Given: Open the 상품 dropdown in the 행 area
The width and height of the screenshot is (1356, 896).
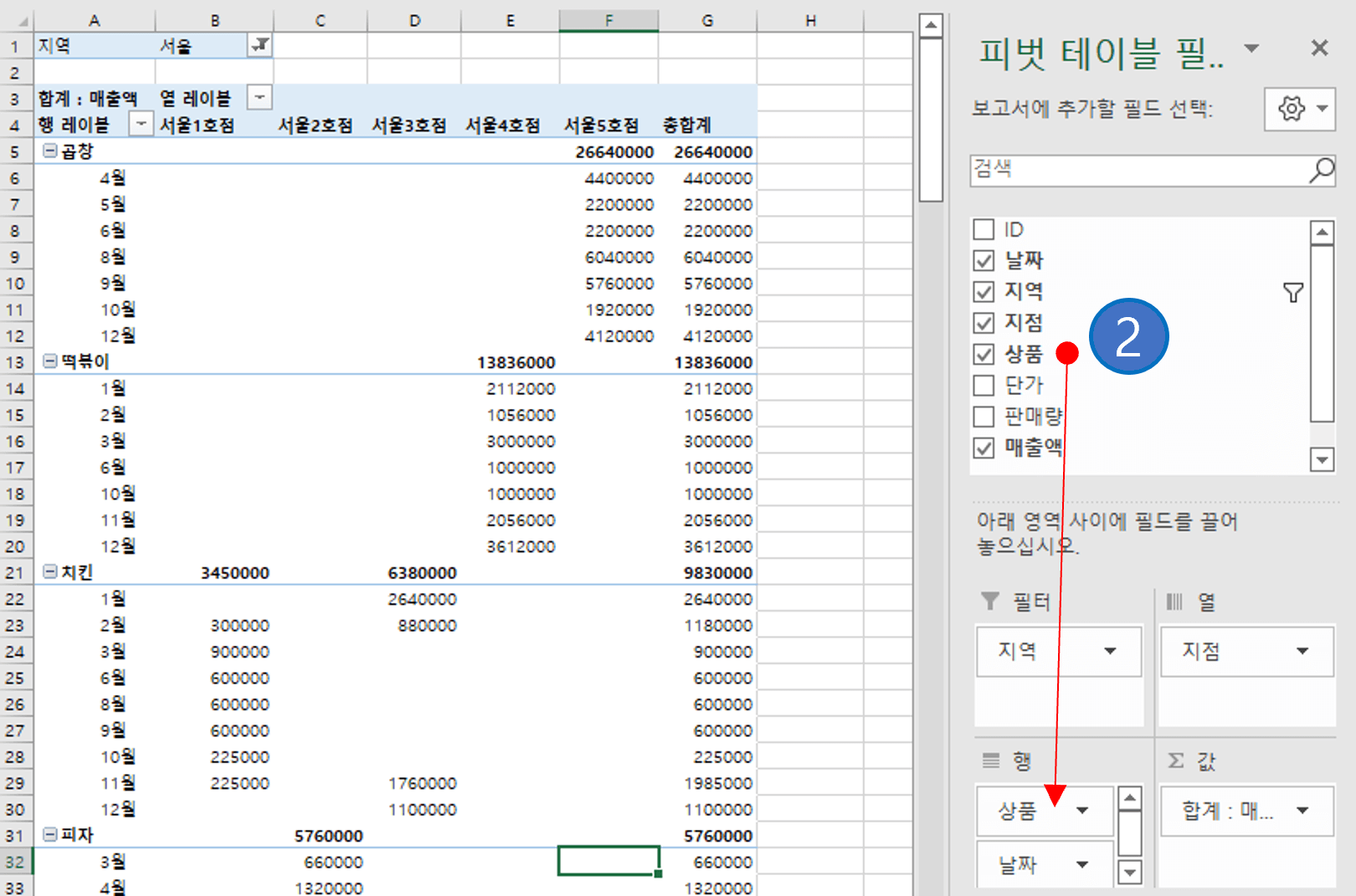Looking at the screenshot, I should tap(1084, 811).
